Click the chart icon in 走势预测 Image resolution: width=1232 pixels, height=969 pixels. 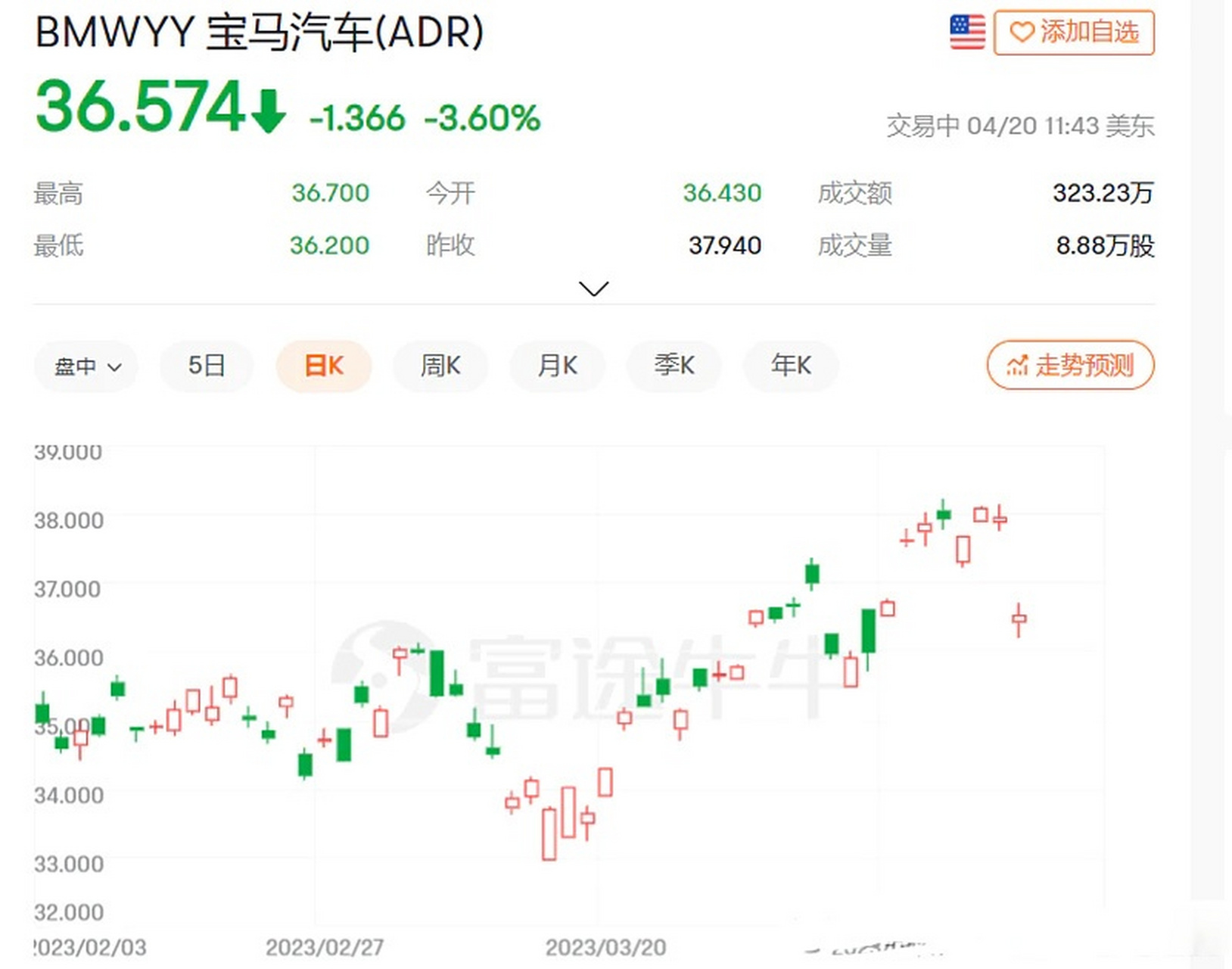tap(1017, 366)
